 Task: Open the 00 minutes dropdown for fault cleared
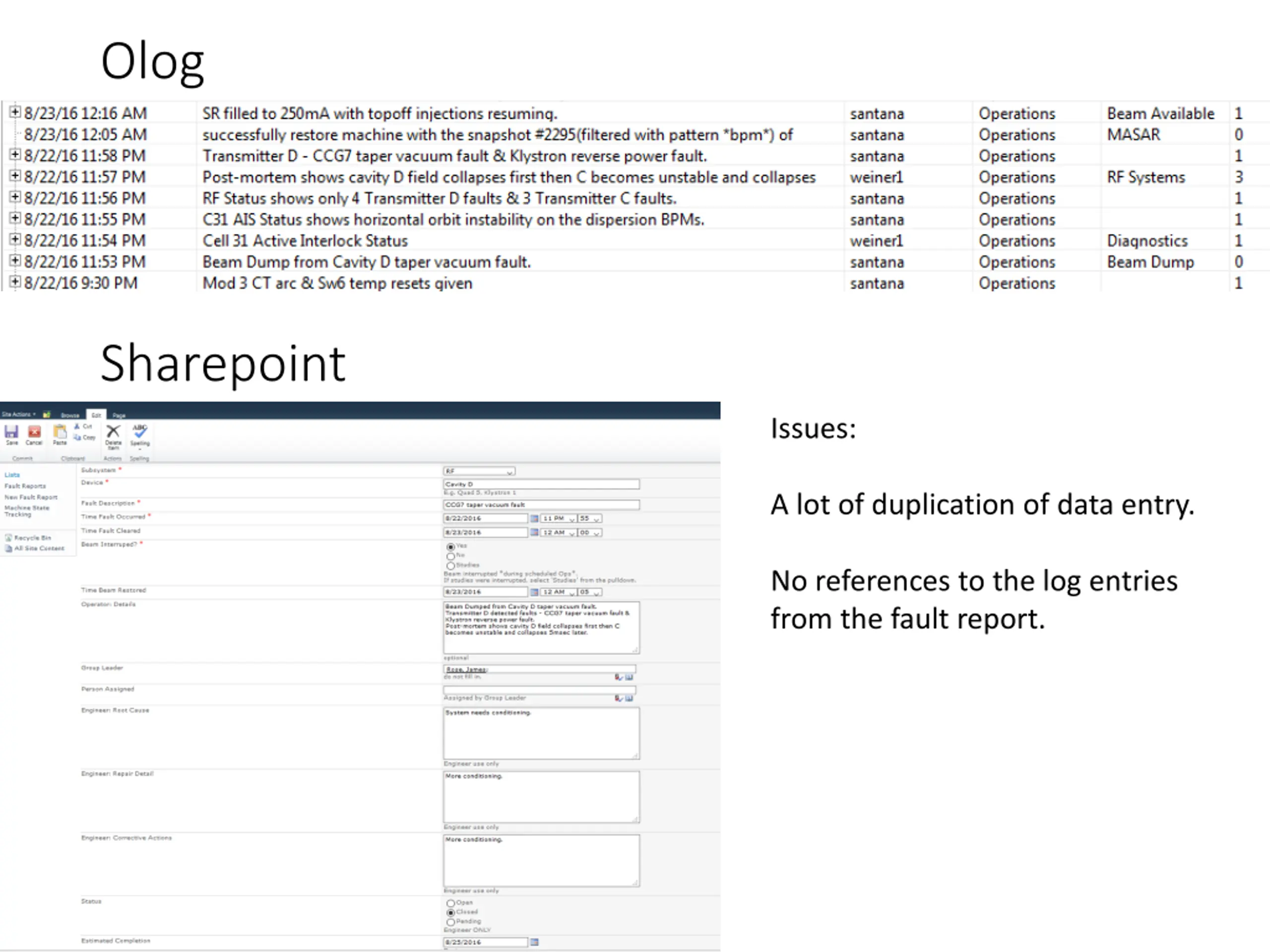[590, 533]
